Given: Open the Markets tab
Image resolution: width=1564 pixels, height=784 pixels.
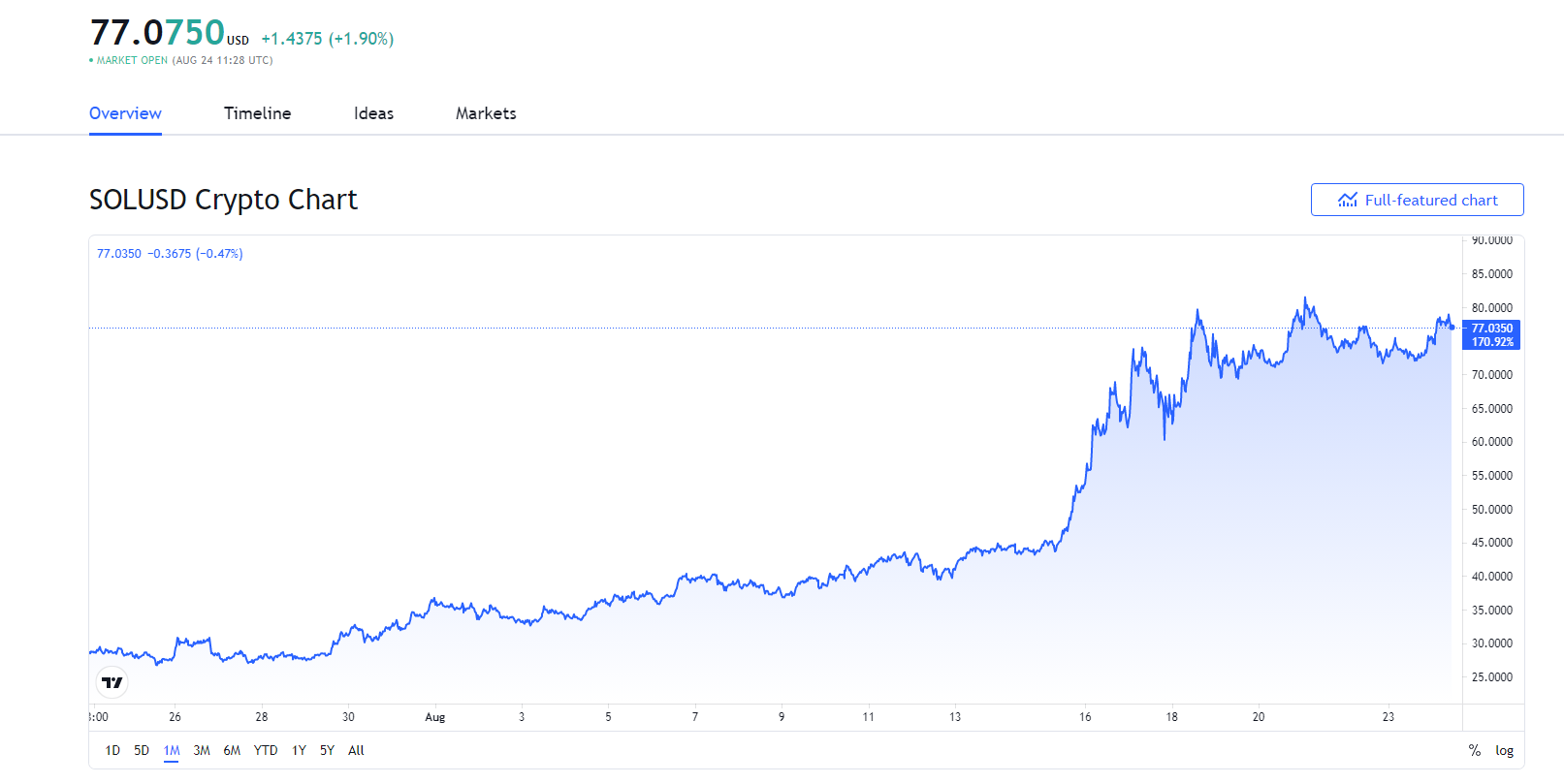Looking at the screenshot, I should click(486, 113).
